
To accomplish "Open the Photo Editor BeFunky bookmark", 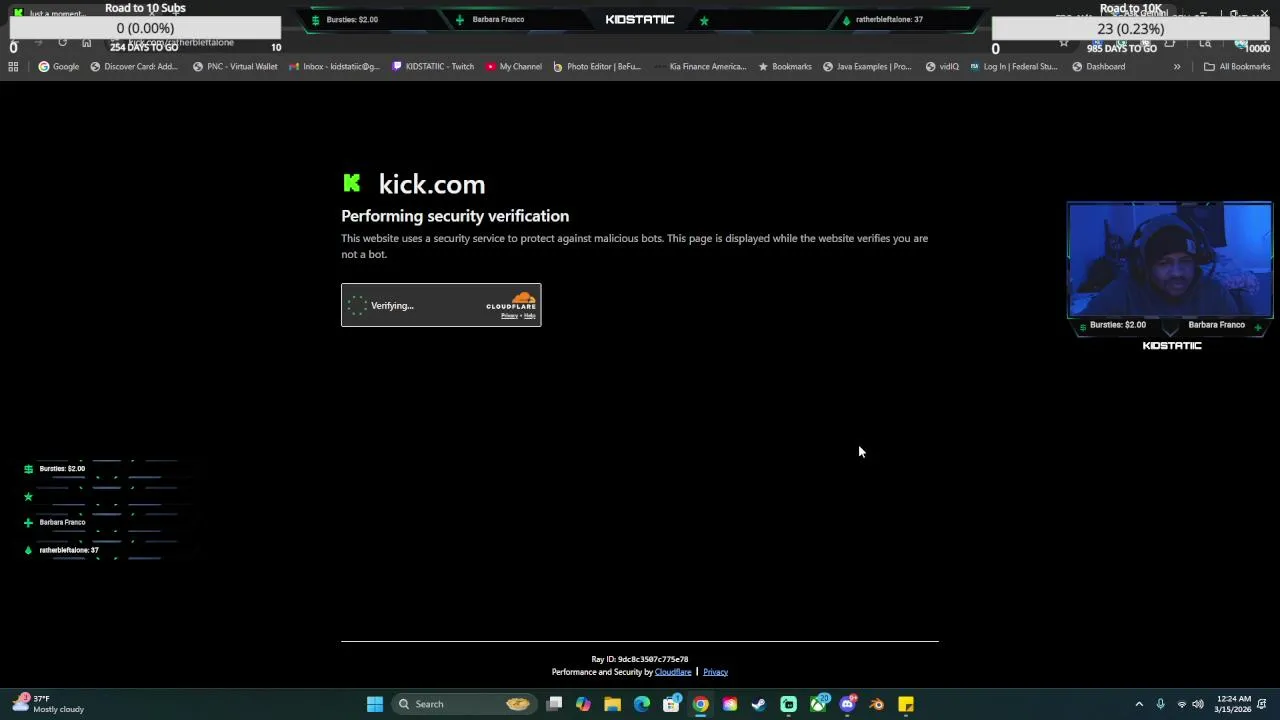I will click(597, 67).
